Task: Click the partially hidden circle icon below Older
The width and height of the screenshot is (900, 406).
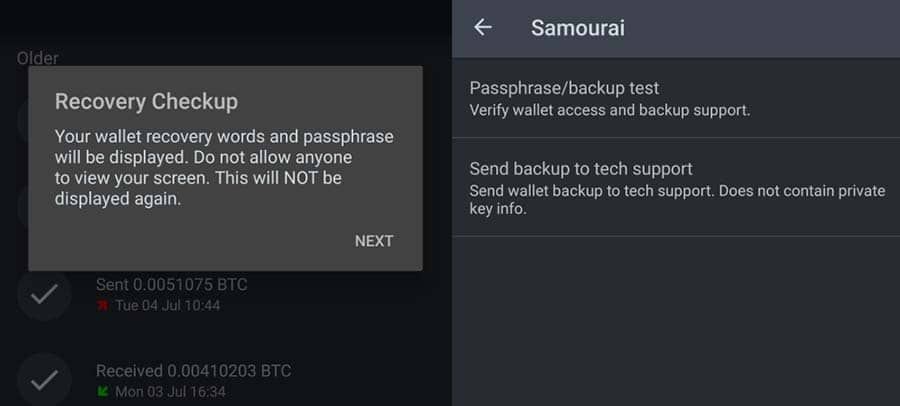Action: pyautogui.click(x=22, y=122)
